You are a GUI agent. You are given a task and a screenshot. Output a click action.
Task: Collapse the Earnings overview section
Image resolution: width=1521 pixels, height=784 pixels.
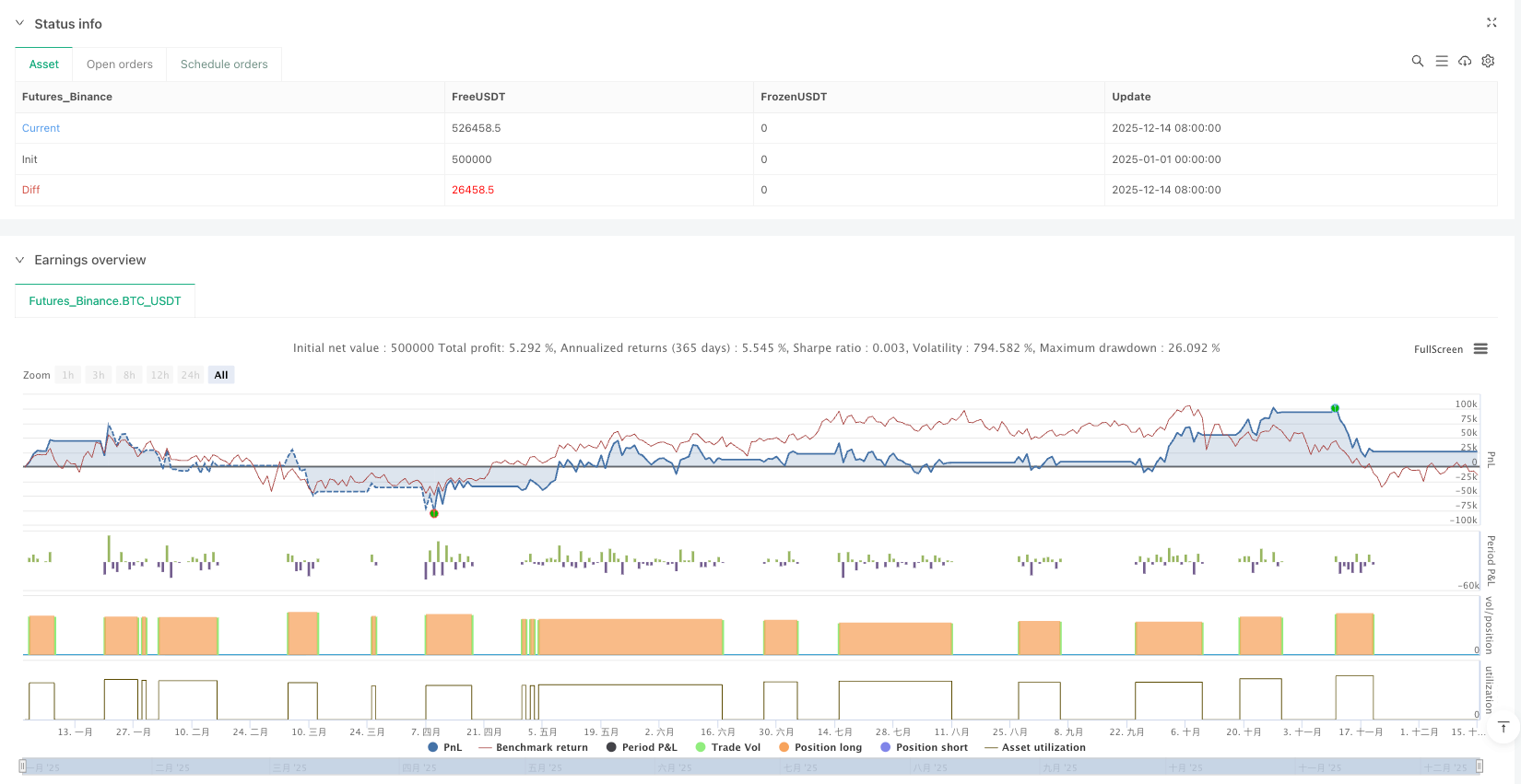(x=20, y=260)
